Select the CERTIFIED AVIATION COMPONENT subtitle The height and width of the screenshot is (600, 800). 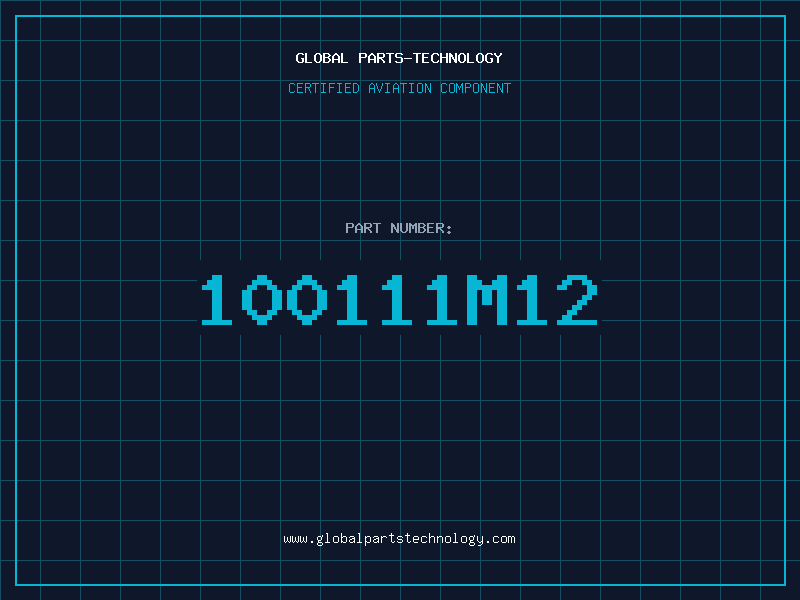point(399,88)
